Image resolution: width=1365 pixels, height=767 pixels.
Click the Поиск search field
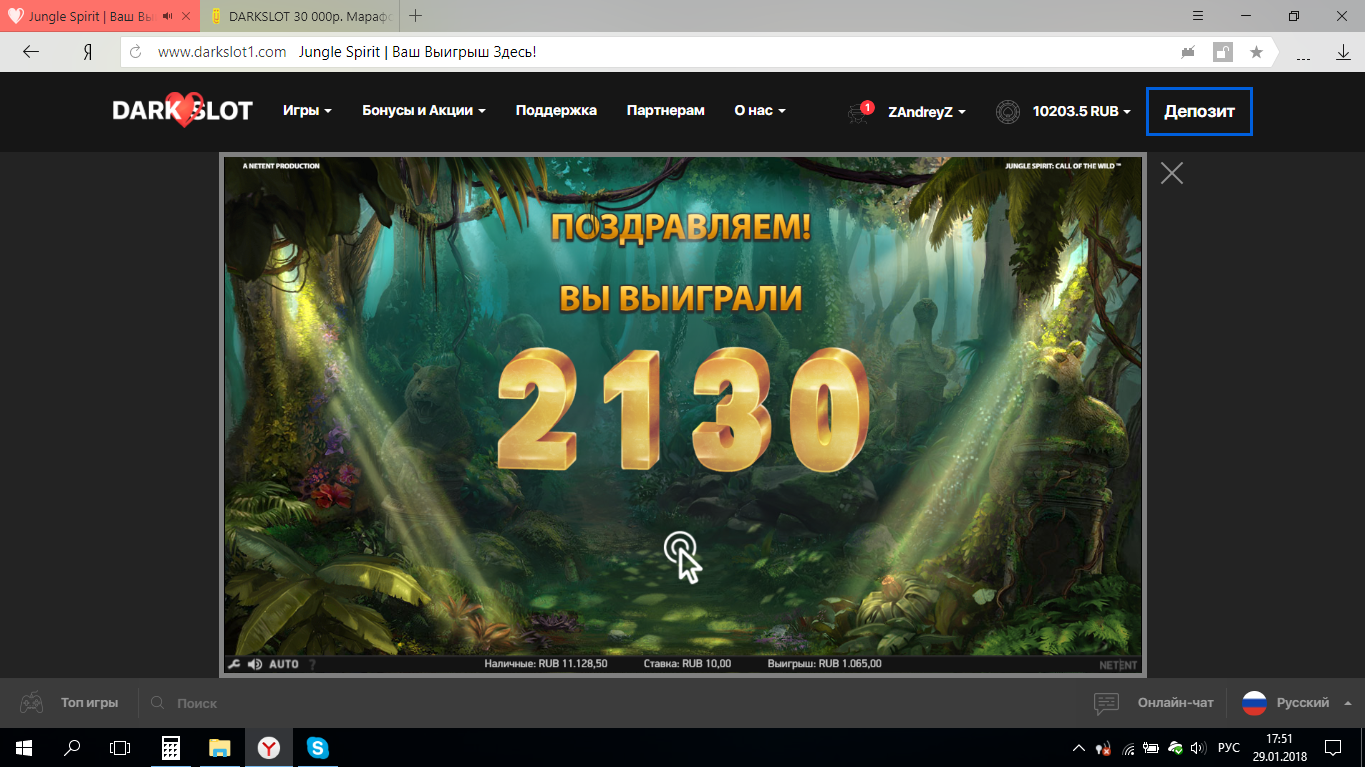coord(197,703)
